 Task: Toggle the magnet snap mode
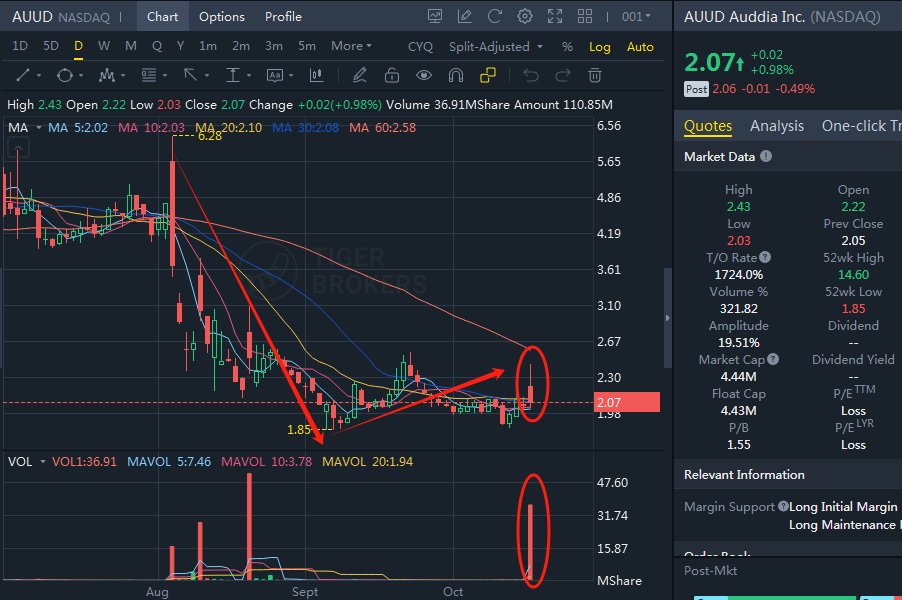click(456, 75)
